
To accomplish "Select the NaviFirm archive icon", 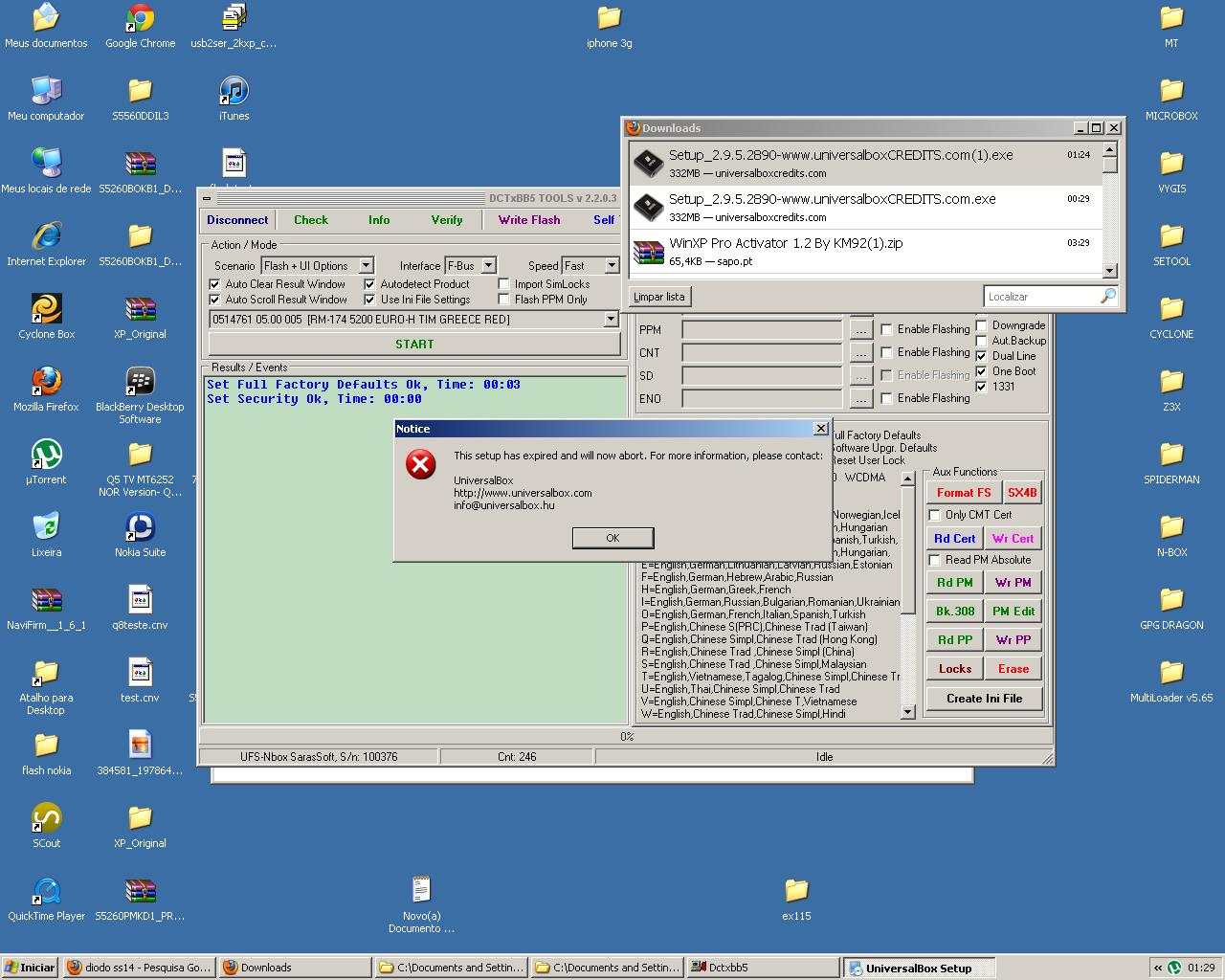I will (46, 608).
